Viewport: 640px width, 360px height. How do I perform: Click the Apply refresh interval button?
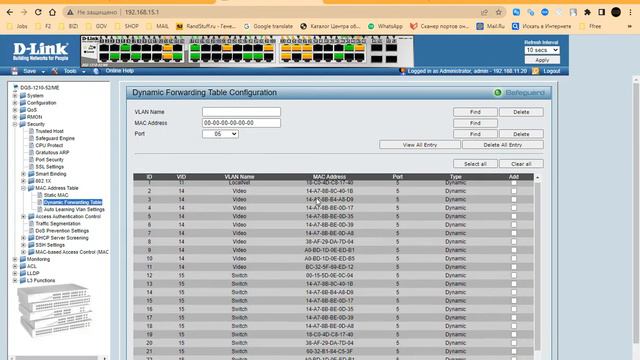[542, 60]
